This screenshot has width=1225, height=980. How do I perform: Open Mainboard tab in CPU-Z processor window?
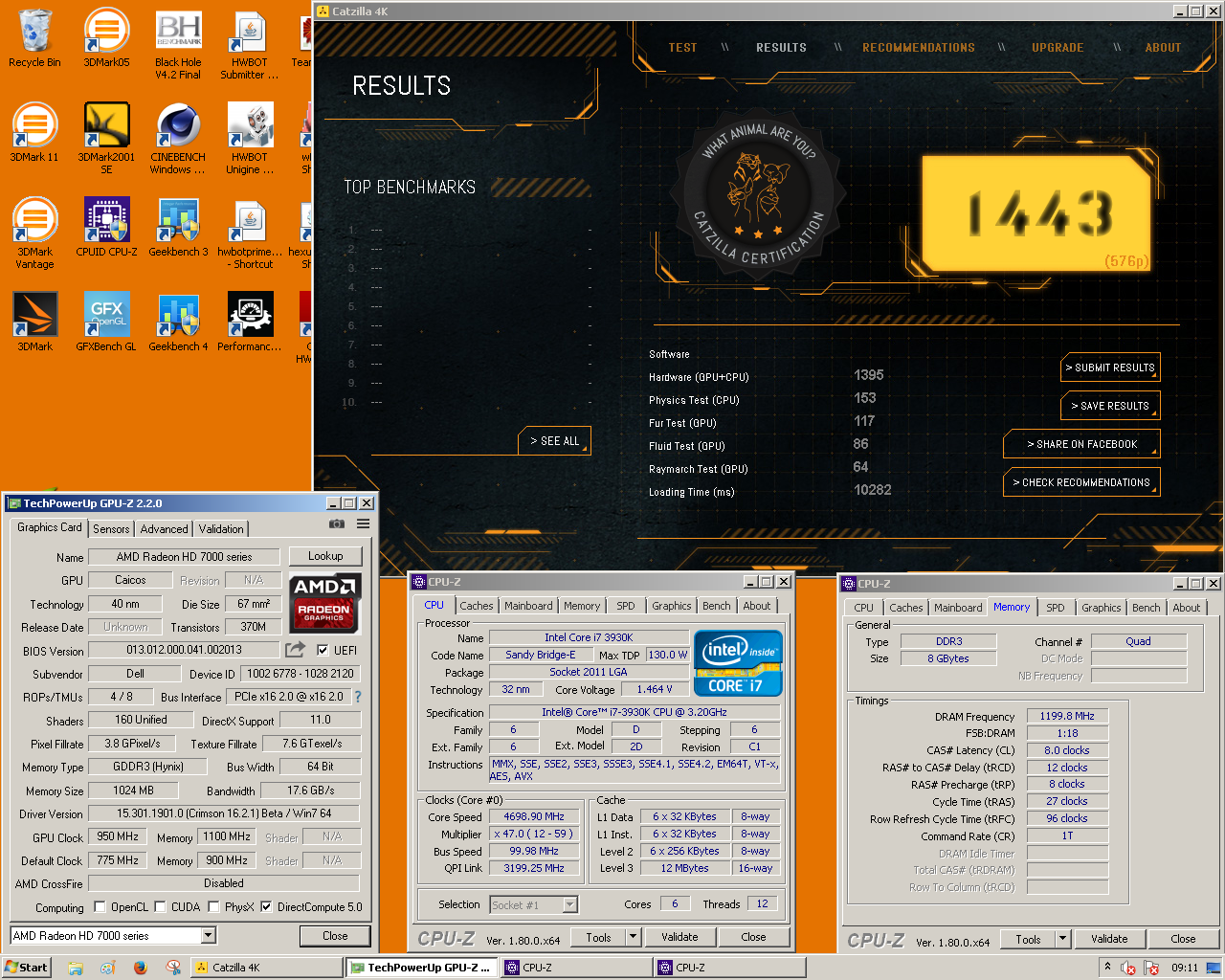click(528, 606)
